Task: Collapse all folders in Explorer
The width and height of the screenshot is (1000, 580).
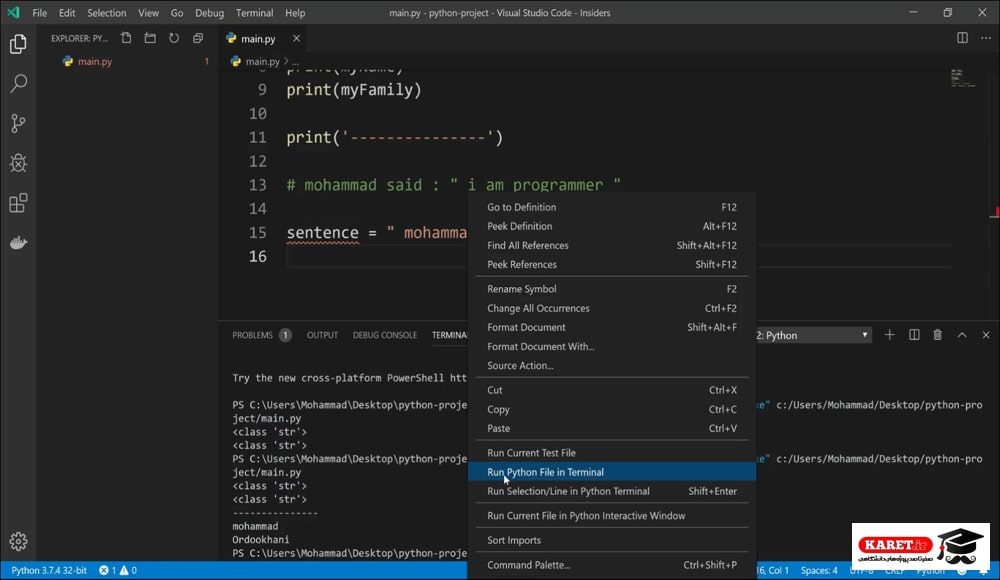Action: click(x=198, y=38)
